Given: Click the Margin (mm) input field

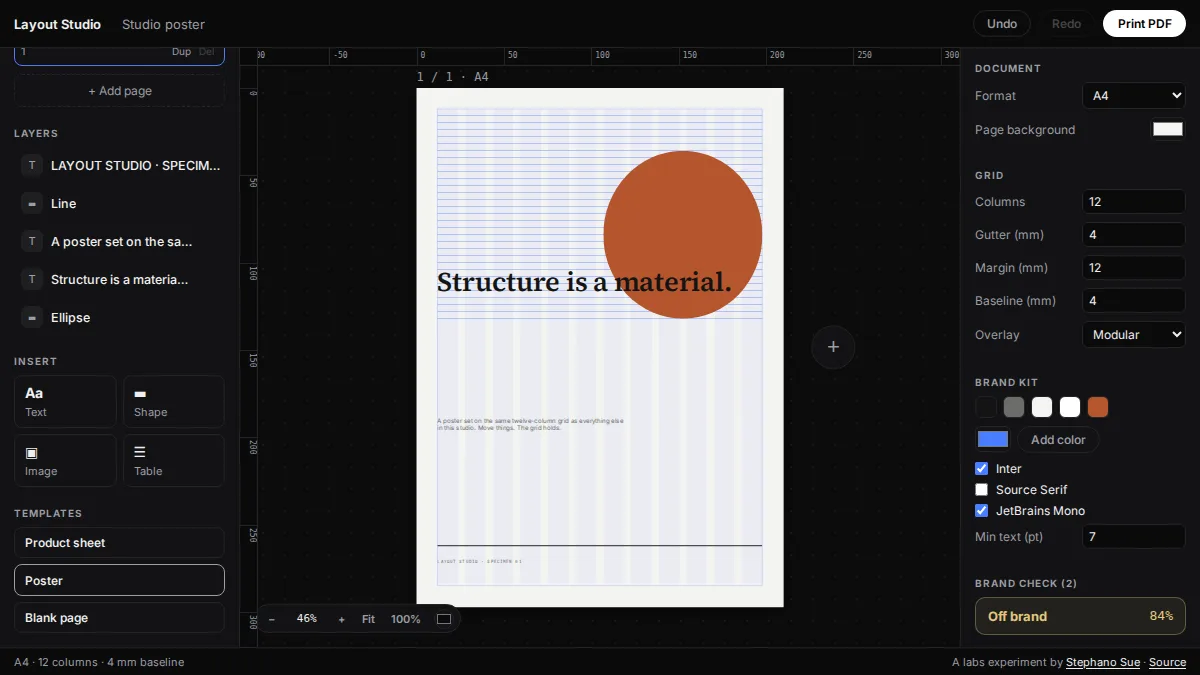Looking at the screenshot, I should [1134, 268].
